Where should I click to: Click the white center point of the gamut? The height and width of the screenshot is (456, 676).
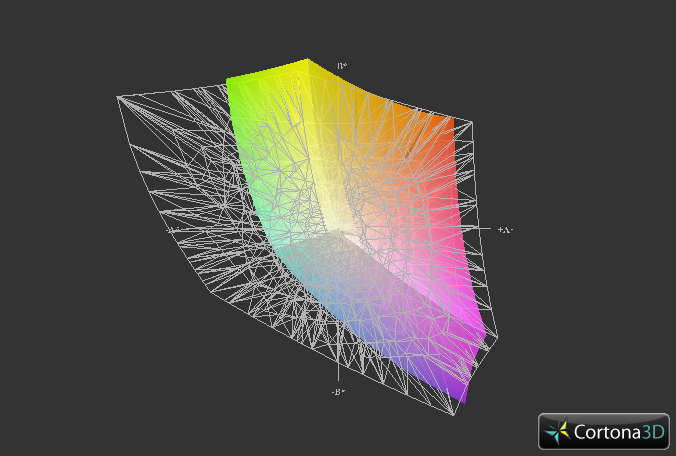coord(342,232)
